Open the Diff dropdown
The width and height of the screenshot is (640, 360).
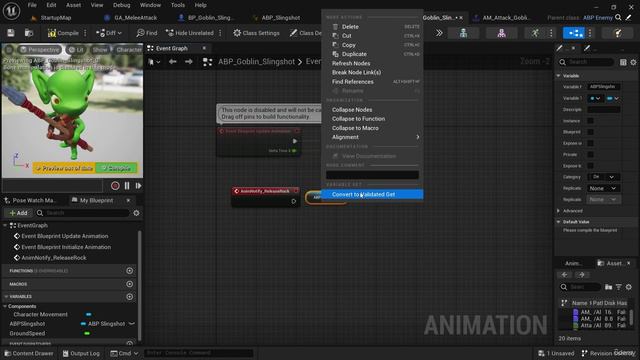[x=109, y=33]
